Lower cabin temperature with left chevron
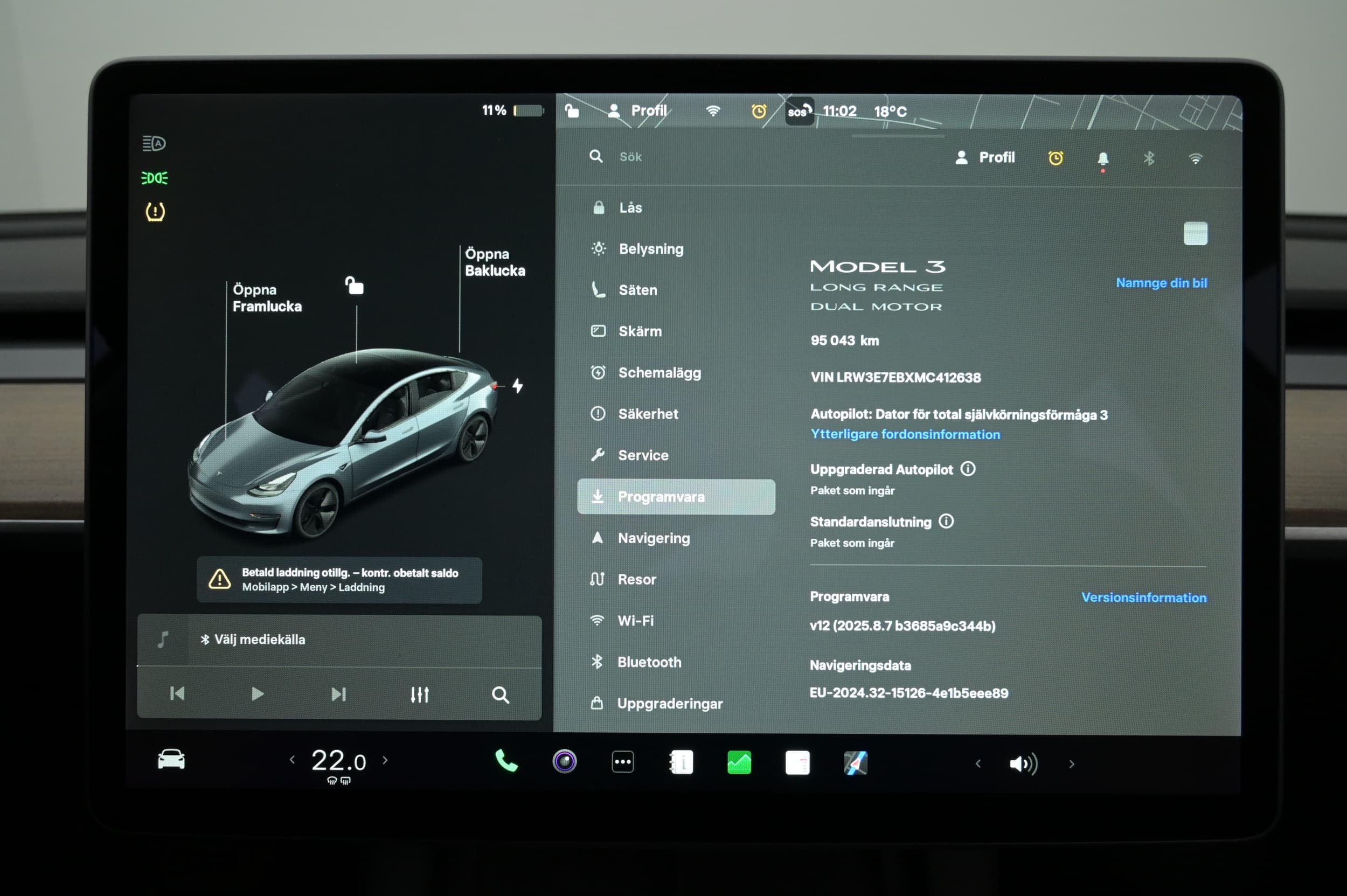Screen dimensions: 1347x896 click(292, 760)
